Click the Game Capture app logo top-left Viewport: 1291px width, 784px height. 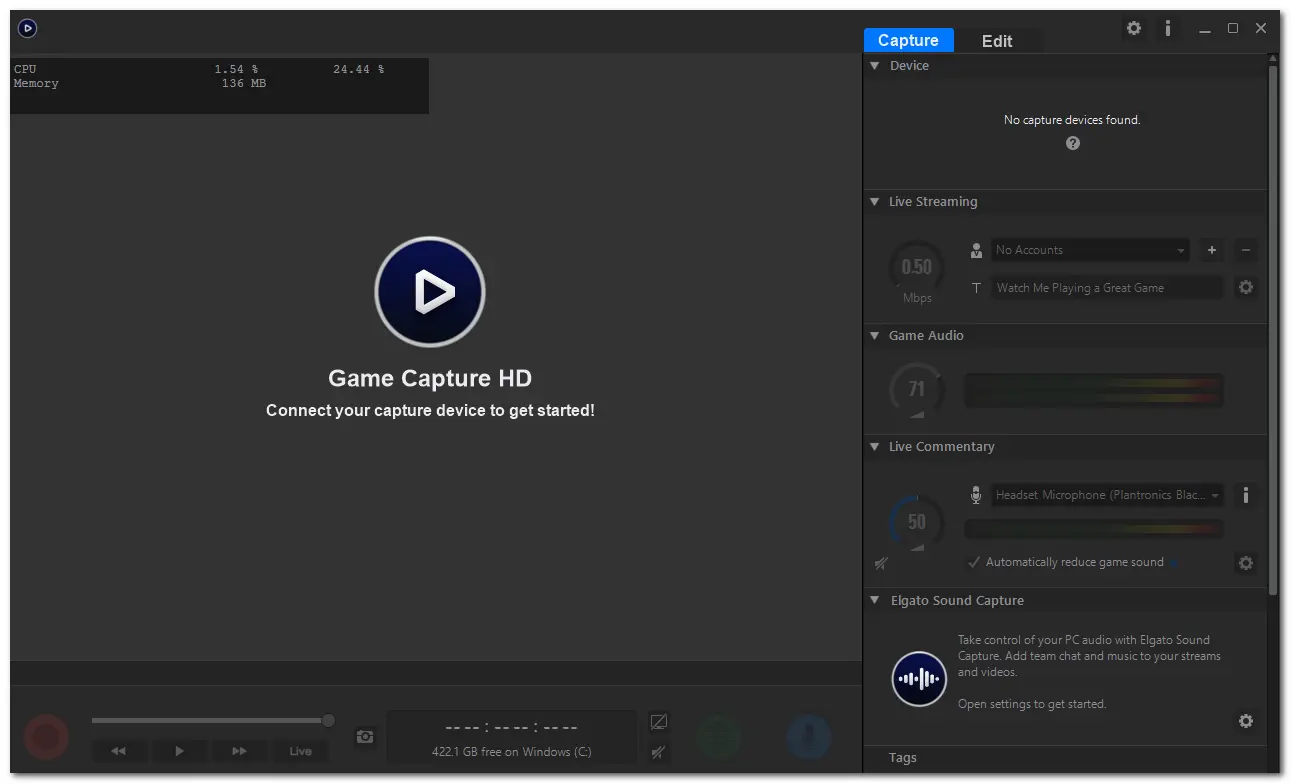pyautogui.click(x=28, y=28)
